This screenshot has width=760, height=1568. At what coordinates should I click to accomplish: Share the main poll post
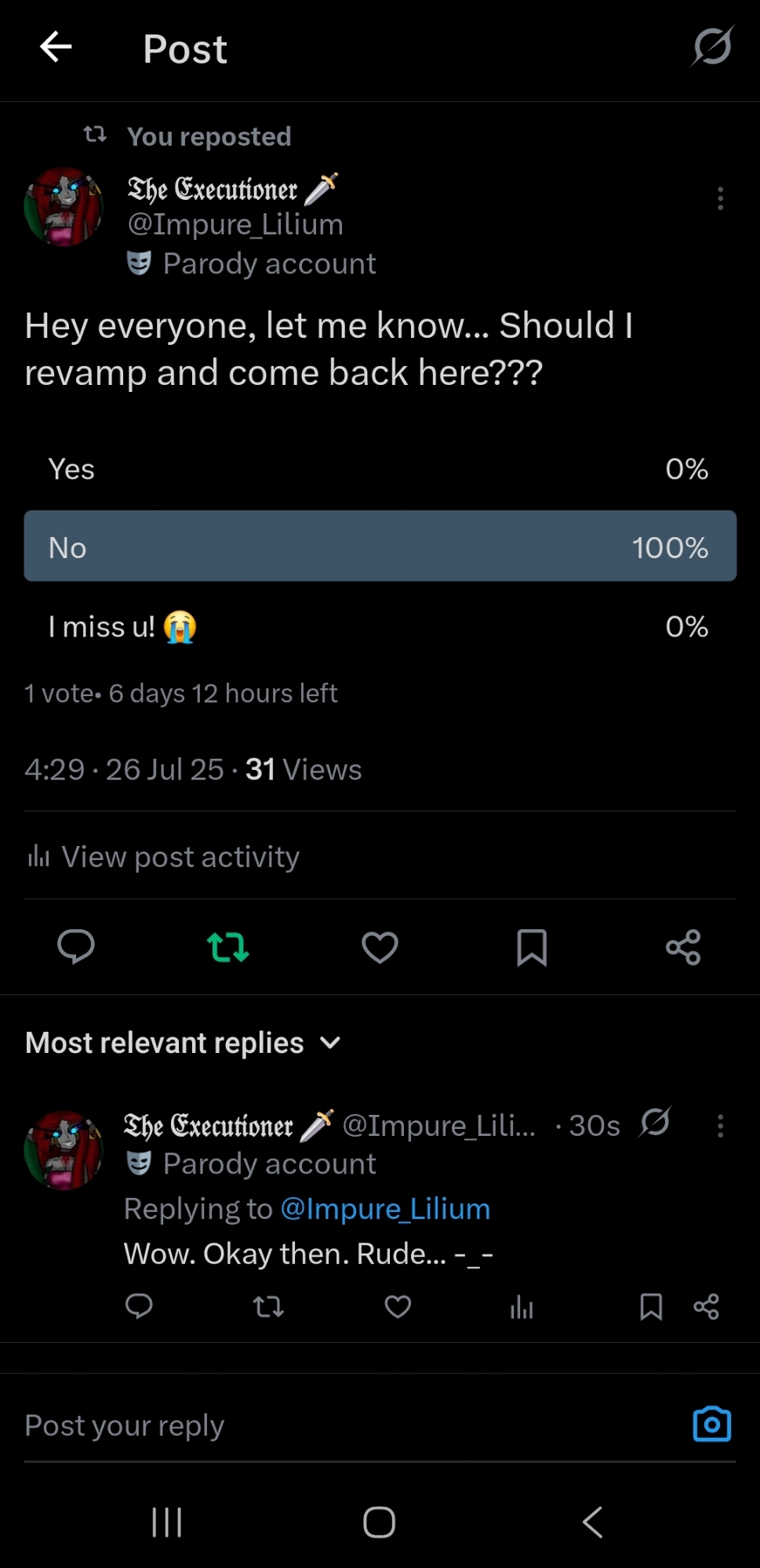click(x=683, y=947)
